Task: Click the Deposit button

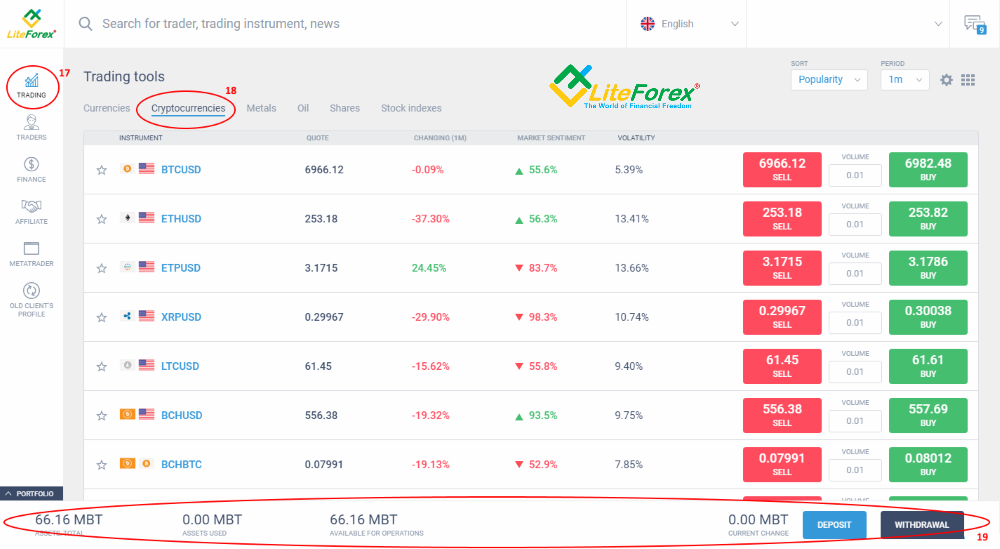Action: (x=834, y=525)
